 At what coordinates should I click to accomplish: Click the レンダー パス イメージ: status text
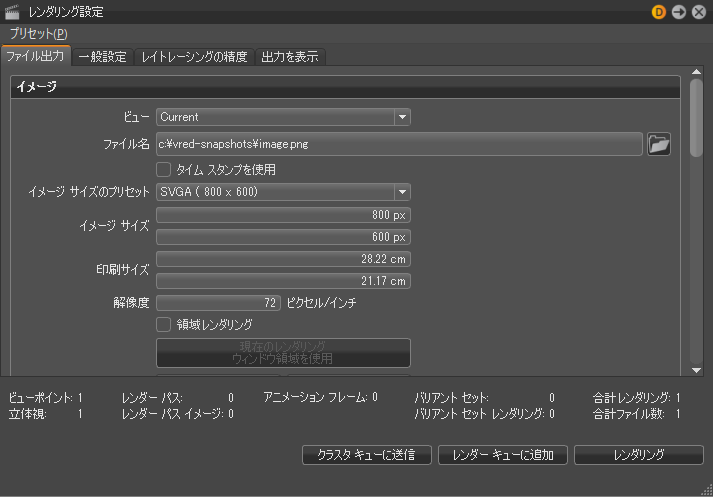pyautogui.click(x=173, y=414)
